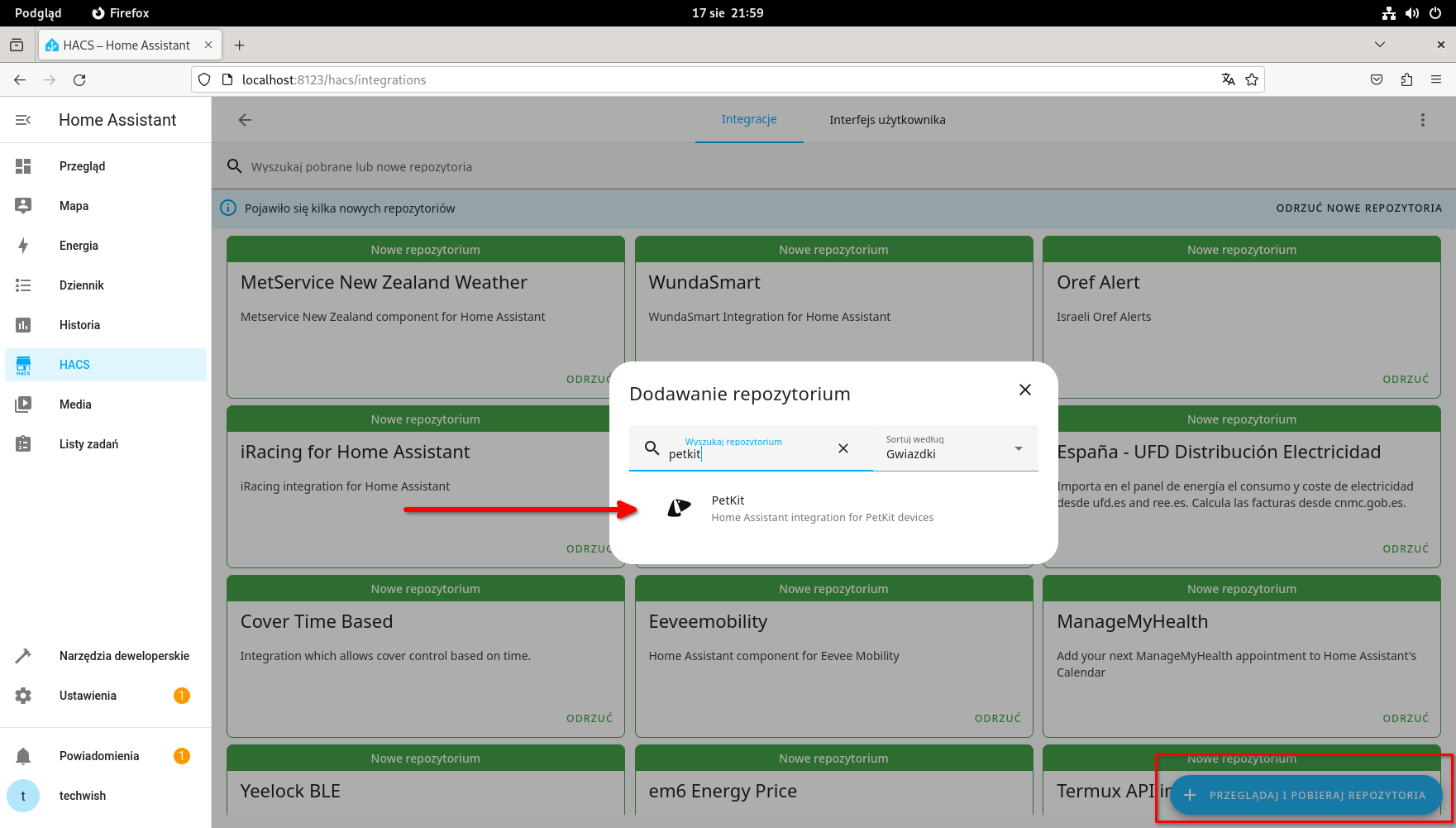Open the Firefox app menu in top bar
Viewport: 1456px width, 828px height.
click(121, 13)
